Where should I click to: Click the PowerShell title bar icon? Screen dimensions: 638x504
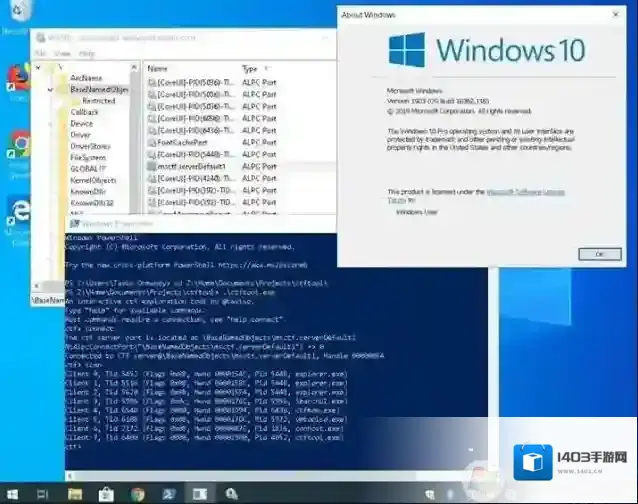[x=74, y=224]
